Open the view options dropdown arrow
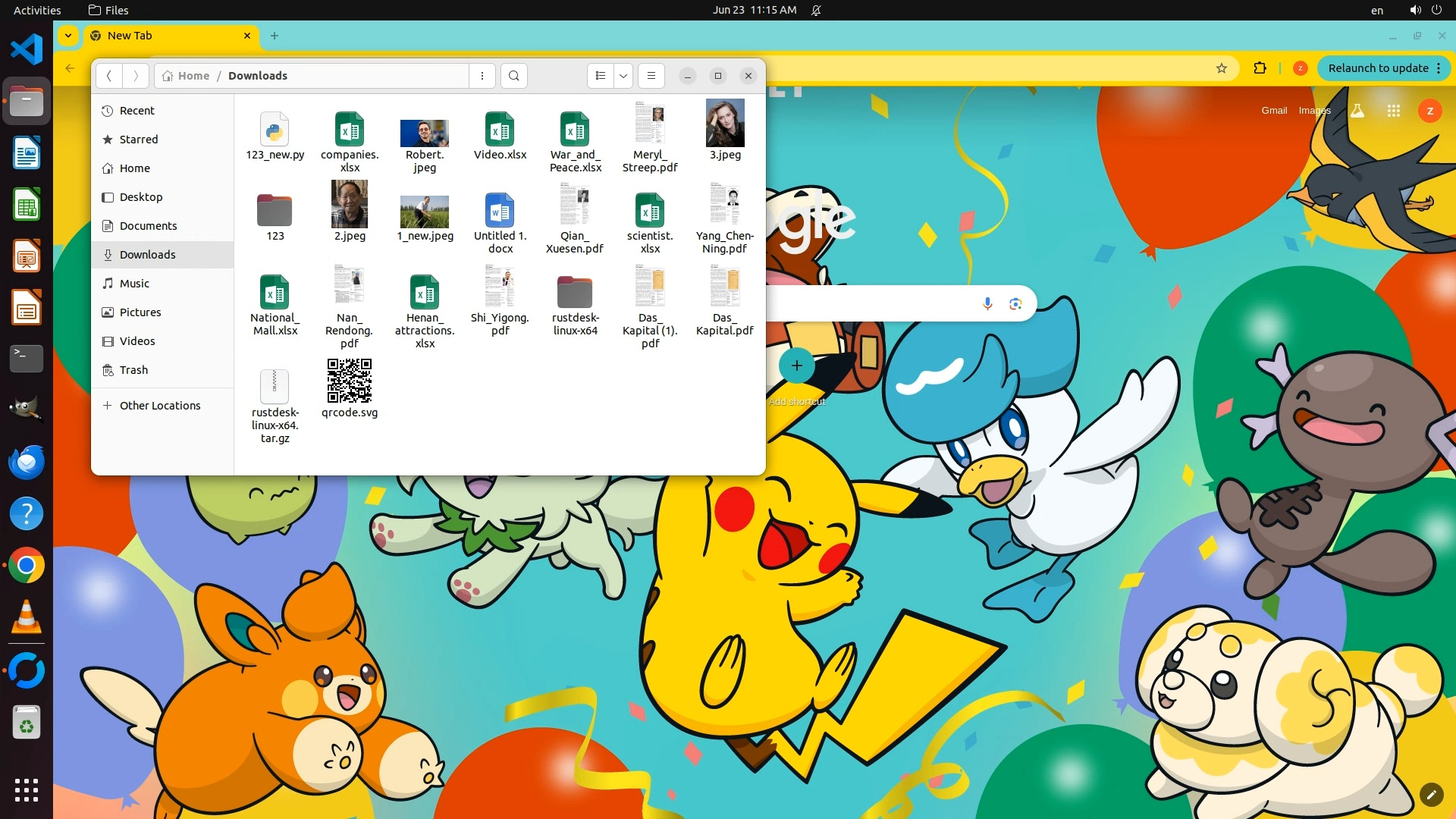The height and width of the screenshot is (819, 1456). point(623,76)
